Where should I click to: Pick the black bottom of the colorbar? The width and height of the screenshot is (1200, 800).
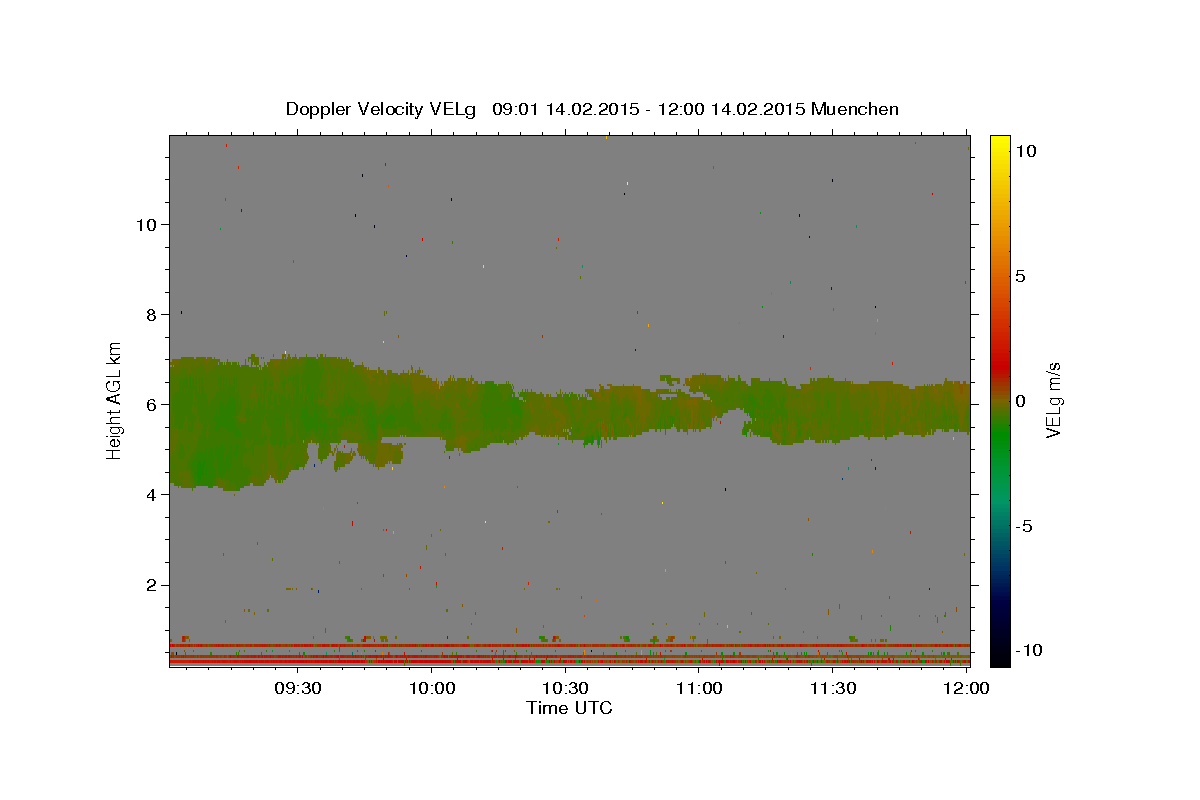pyautogui.click(x=999, y=655)
